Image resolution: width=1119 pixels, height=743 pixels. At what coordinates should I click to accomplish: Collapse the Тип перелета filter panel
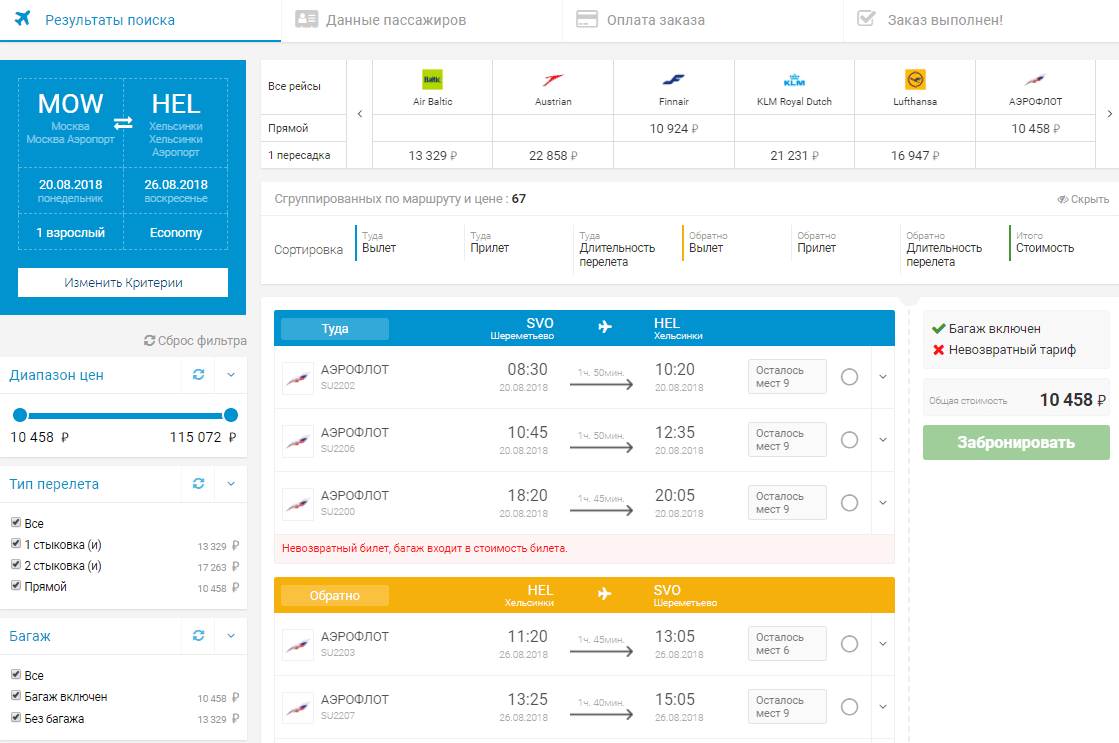pos(231,484)
